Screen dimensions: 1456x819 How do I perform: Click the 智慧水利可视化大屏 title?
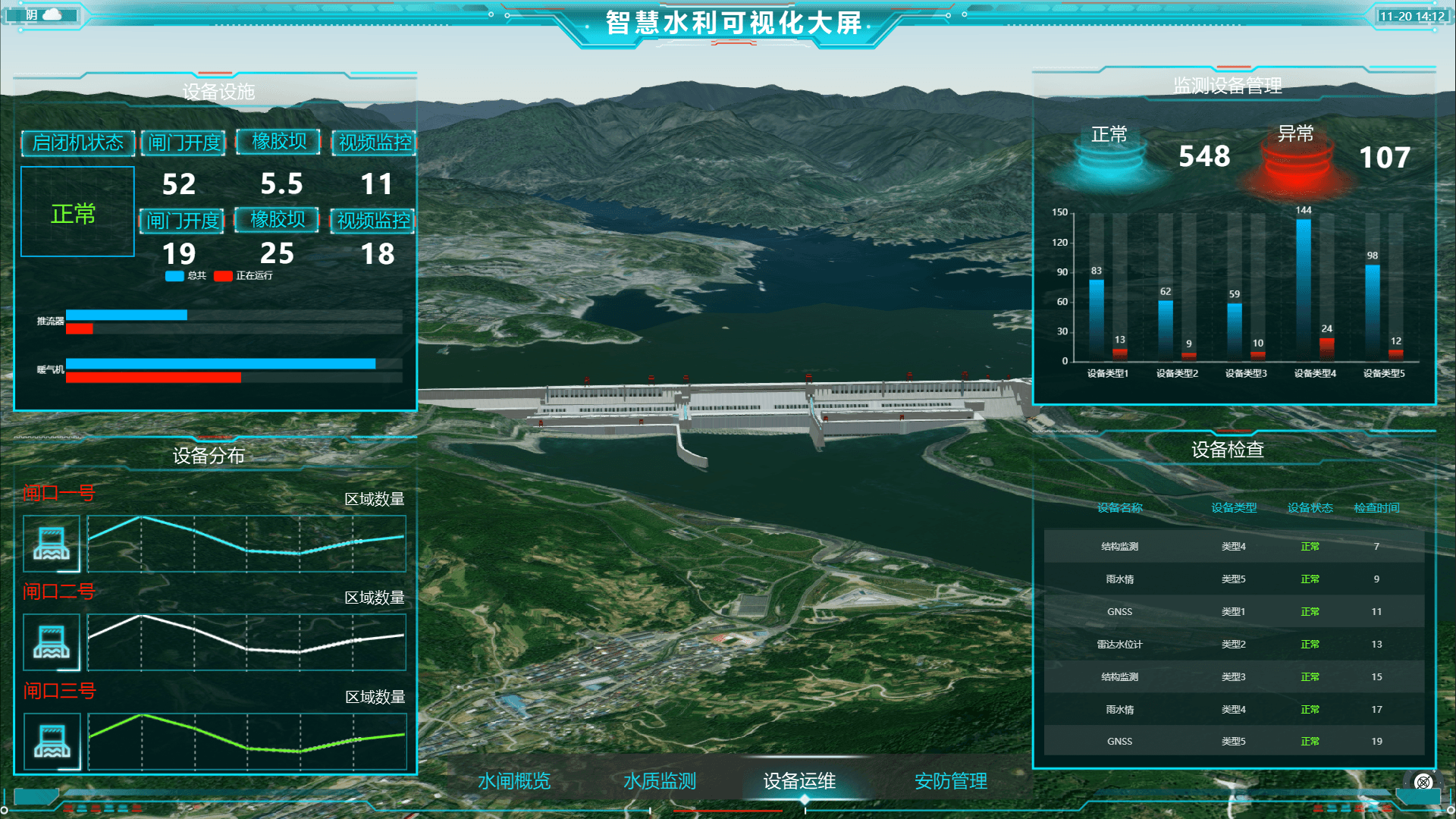pos(733,23)
